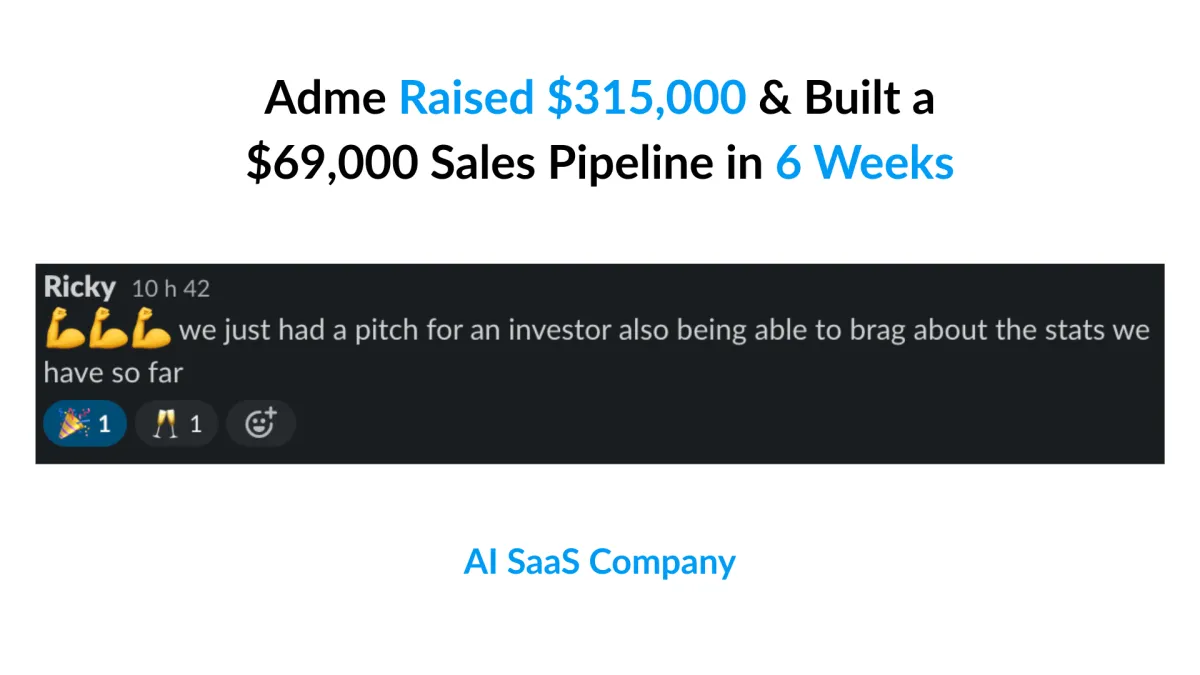Open the add reaction emoji picker

pyautogui.click(x=260, y=424)
